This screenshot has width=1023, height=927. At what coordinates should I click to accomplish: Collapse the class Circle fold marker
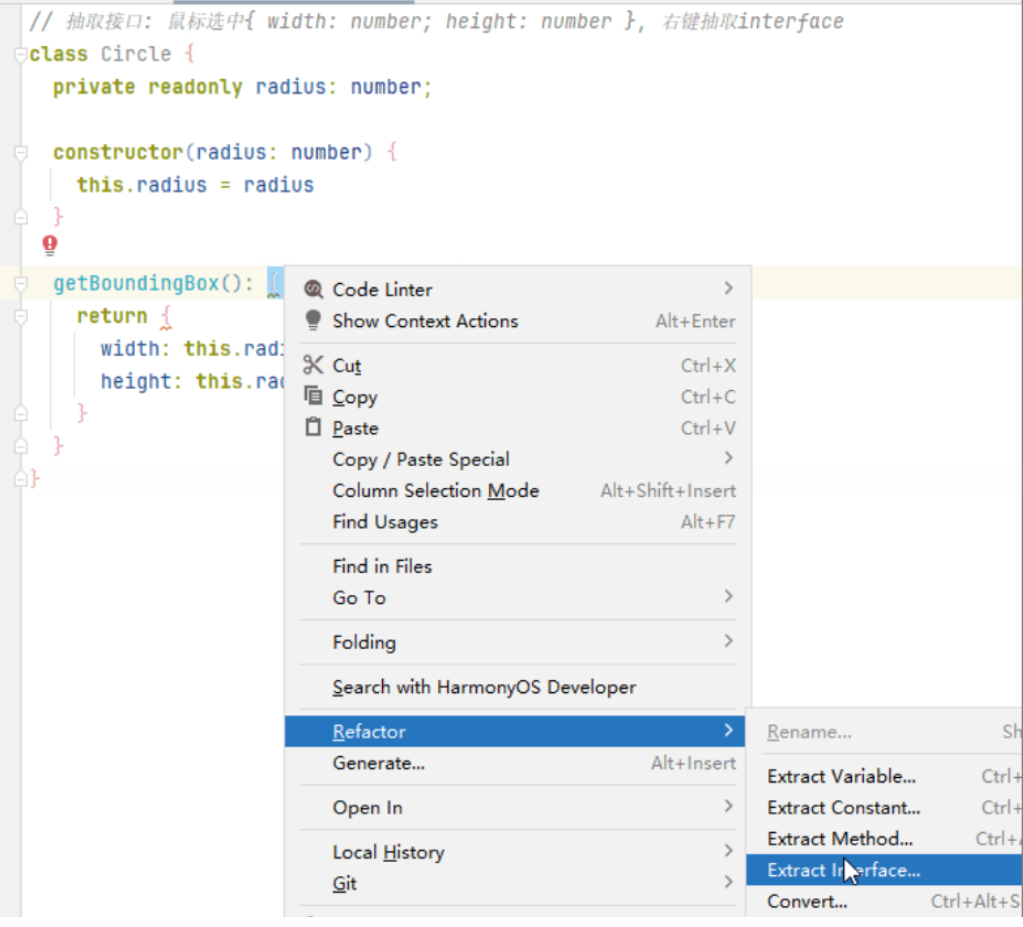tap(21, 55)
